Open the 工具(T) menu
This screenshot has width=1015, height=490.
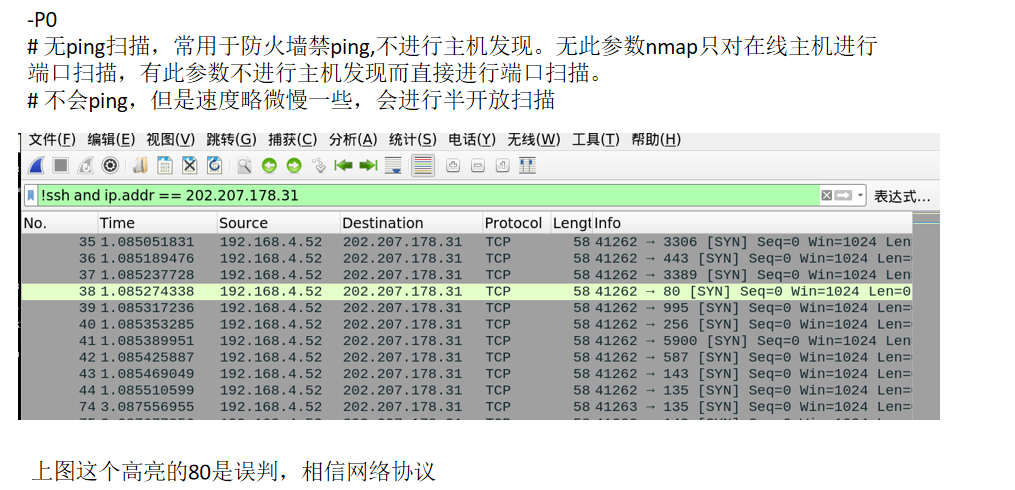(596, 140)
